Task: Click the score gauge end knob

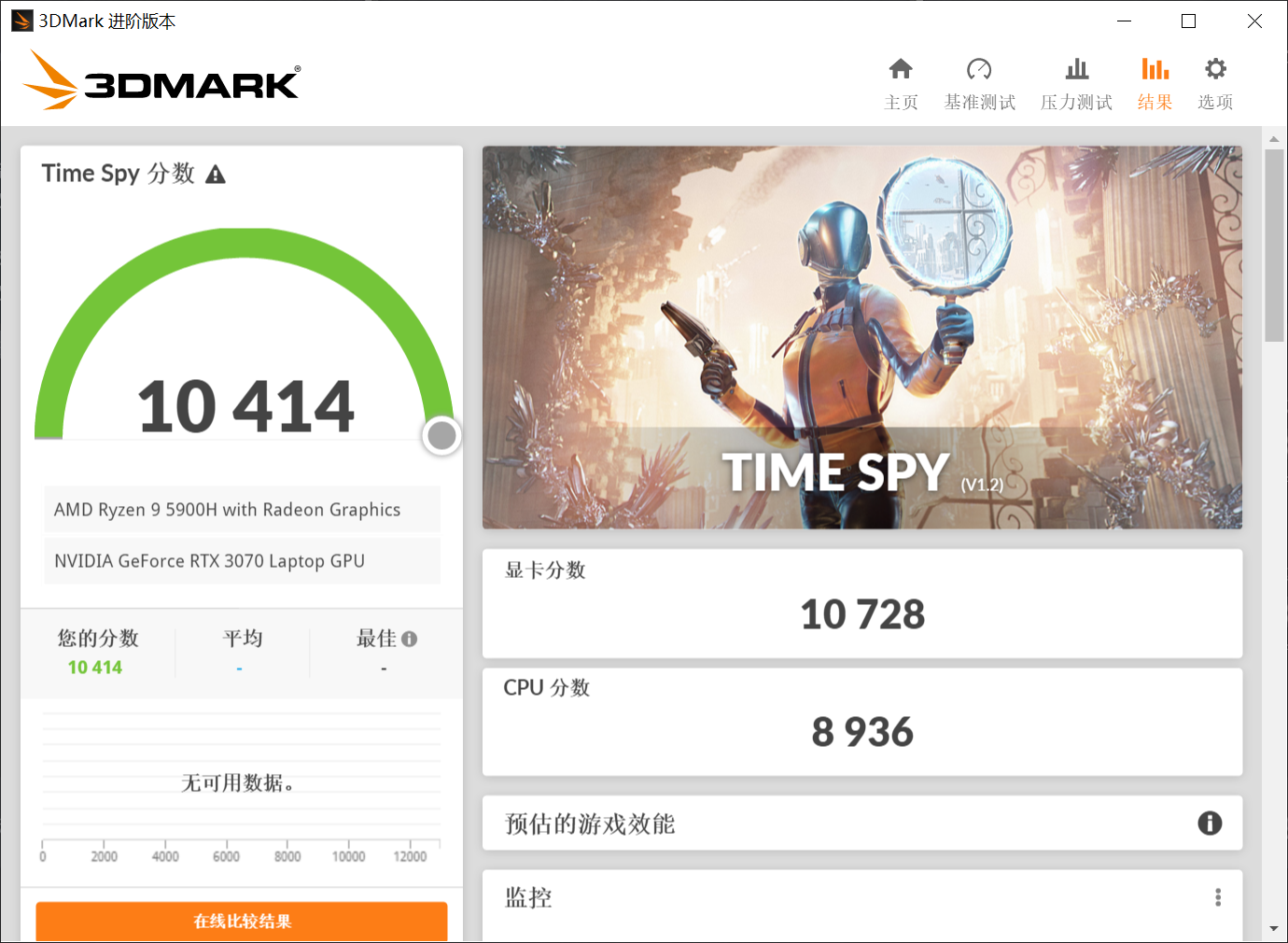Action: point(441,435)
